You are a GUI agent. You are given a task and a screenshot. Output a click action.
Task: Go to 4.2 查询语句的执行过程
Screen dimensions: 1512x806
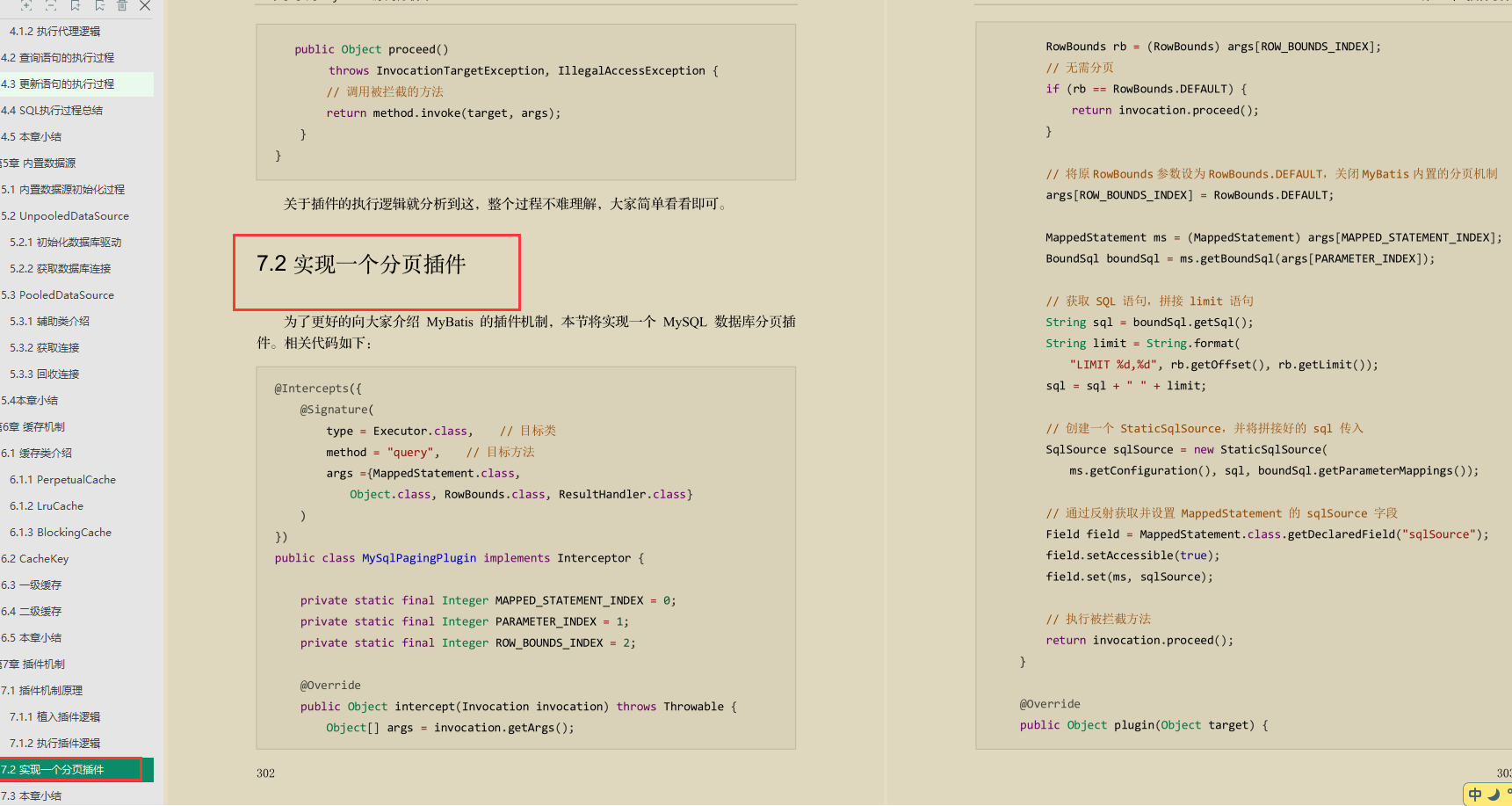click(58, 57)
